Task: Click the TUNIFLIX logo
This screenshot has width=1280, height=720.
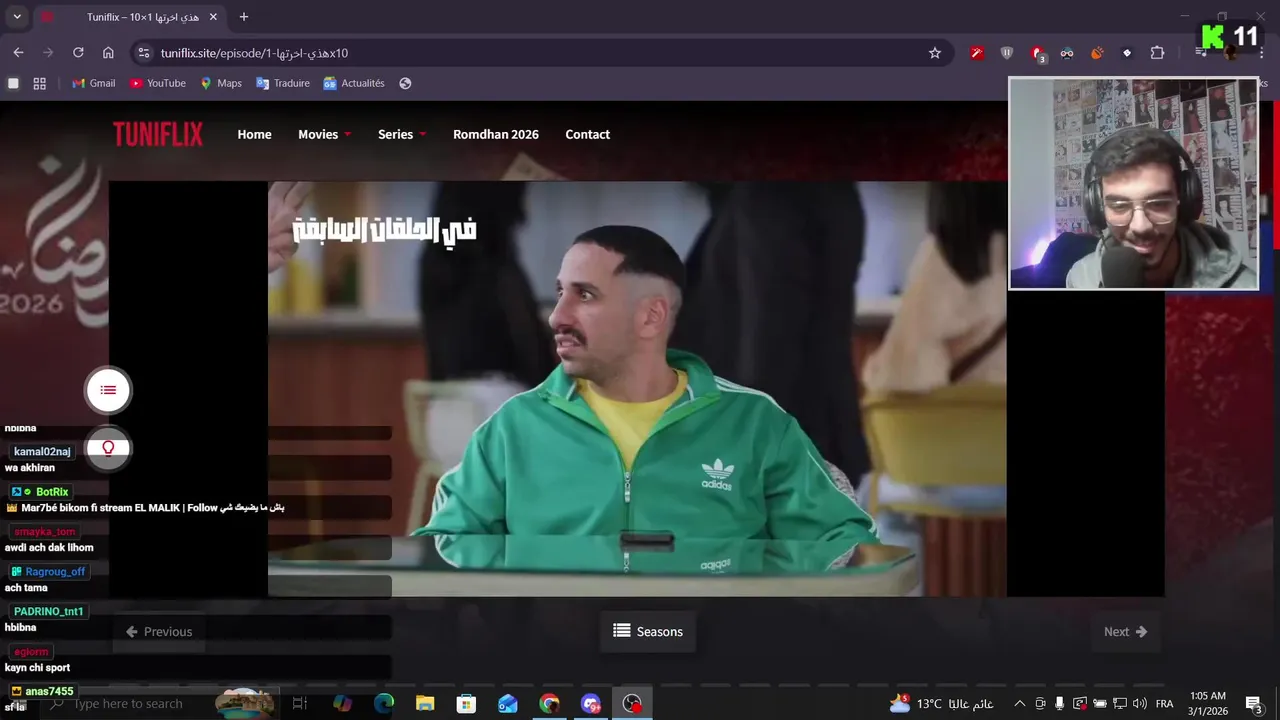Action: pos(158,134)
